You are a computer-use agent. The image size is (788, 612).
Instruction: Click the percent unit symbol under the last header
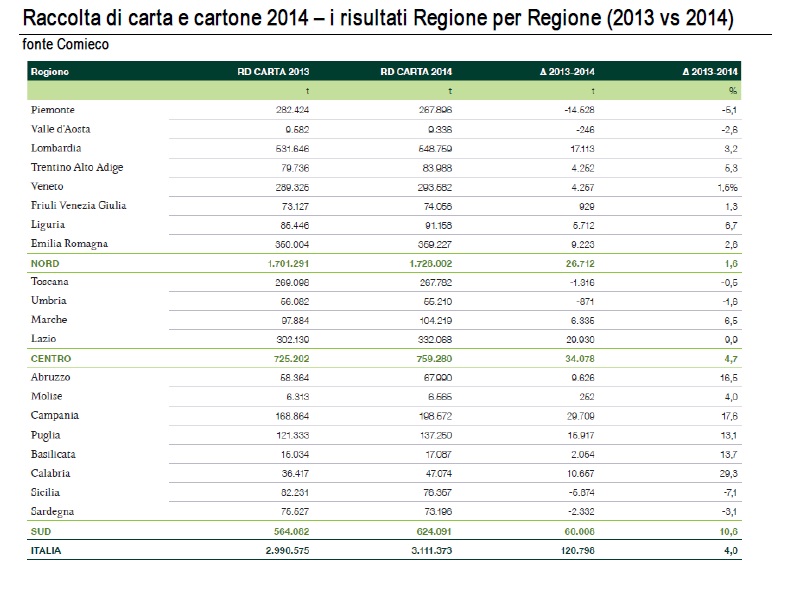click(733, 91)
